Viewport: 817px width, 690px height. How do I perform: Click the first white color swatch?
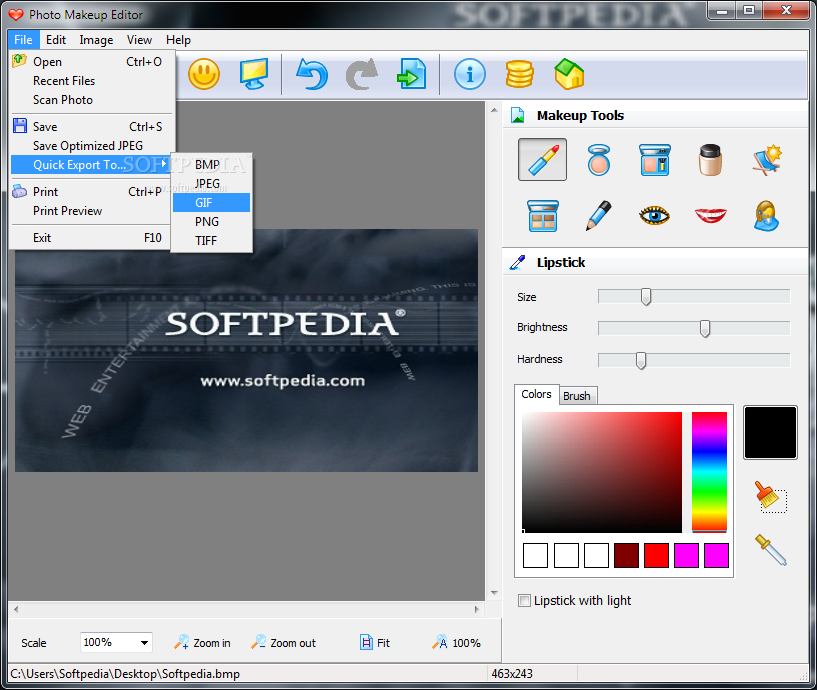(x=535, y=555)
